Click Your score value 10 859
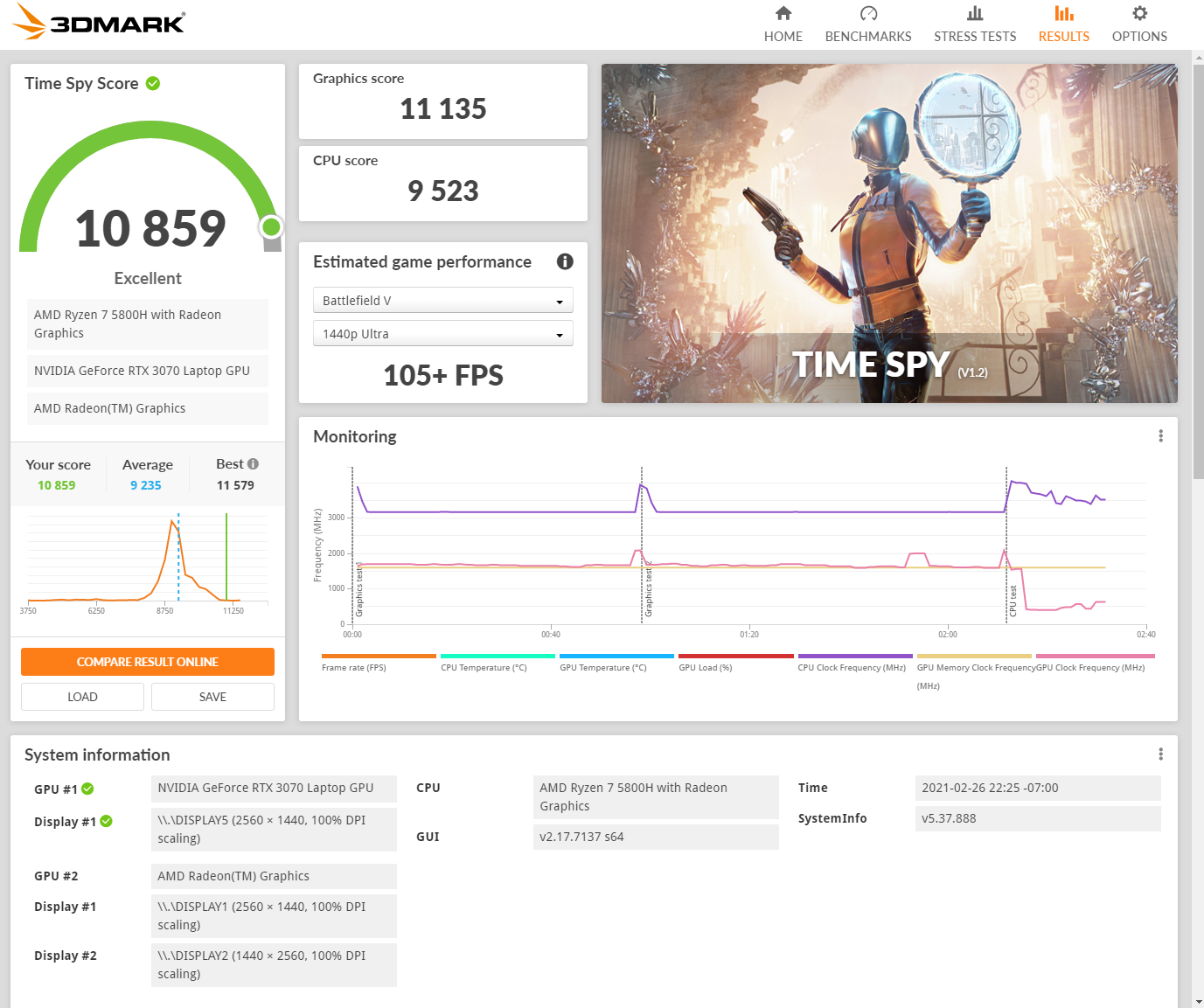 (56, 485)
